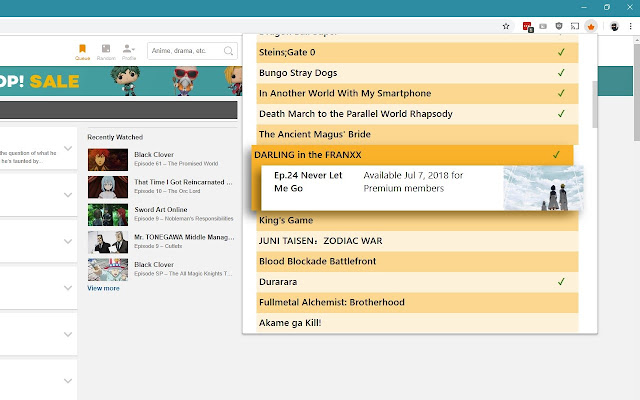Image resolution: width=640 pixels, height=400 pixels.
Task: Click the Sword Art Online thumbnail
Action: (x=108, y=214)
